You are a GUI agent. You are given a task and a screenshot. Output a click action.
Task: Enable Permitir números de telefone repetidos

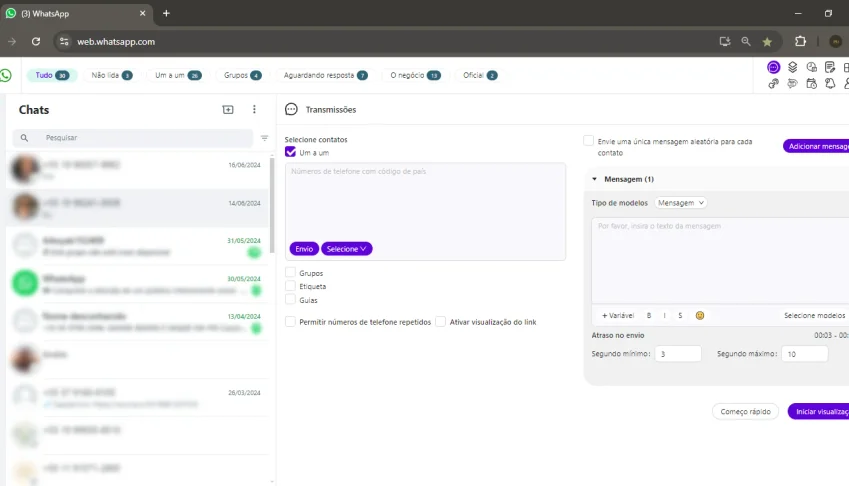(291, 321)
